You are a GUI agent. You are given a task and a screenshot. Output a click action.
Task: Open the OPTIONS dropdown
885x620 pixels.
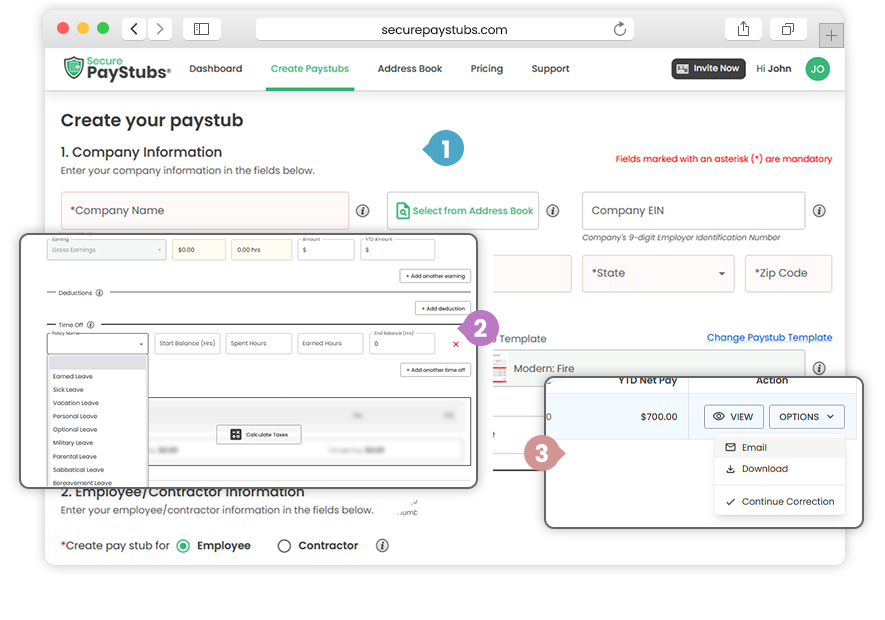[806, 417]
